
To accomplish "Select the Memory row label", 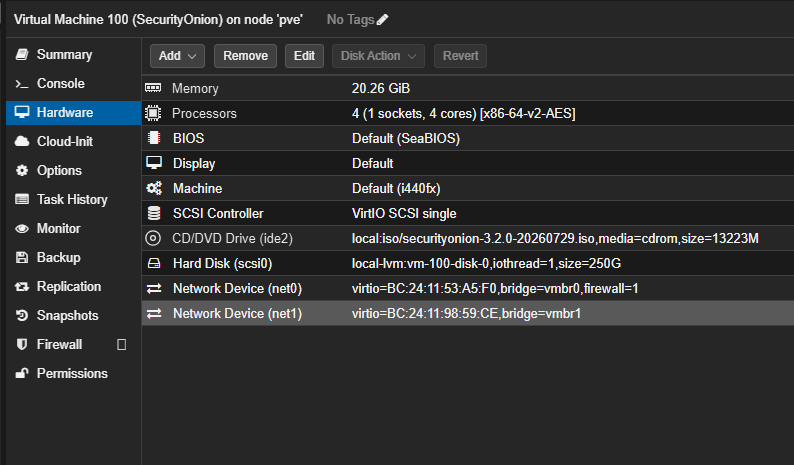I will click(x=195, y=89).
